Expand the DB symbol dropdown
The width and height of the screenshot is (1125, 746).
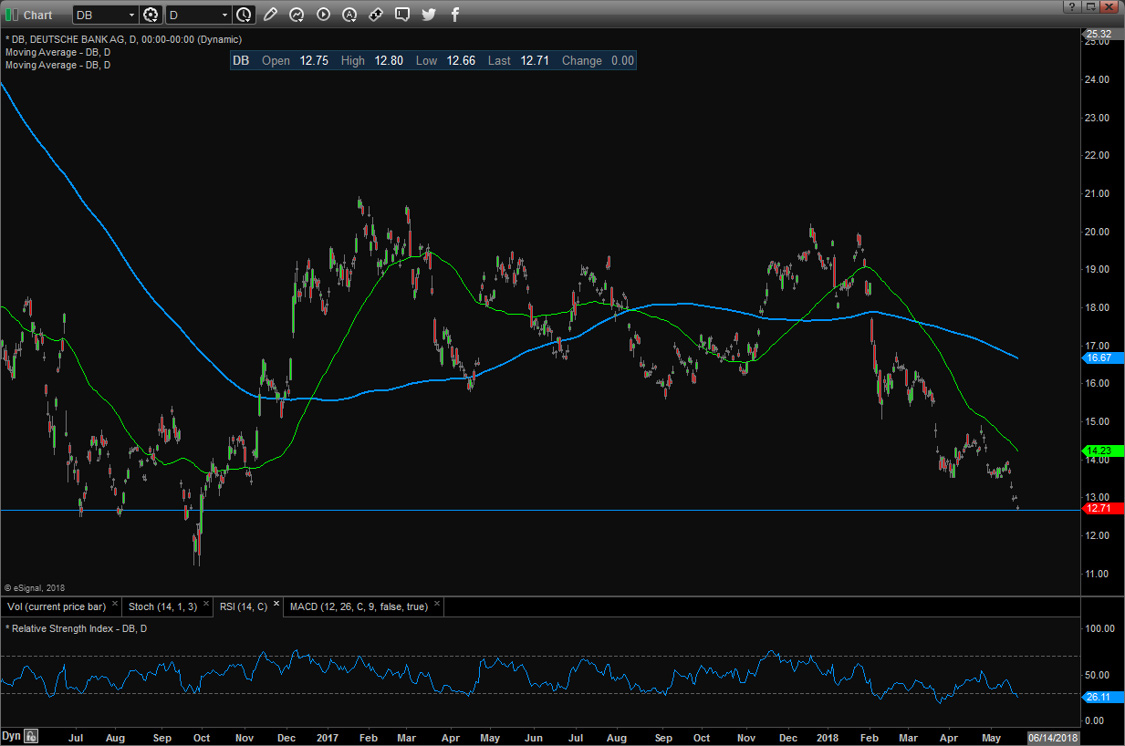click(131, 15)
